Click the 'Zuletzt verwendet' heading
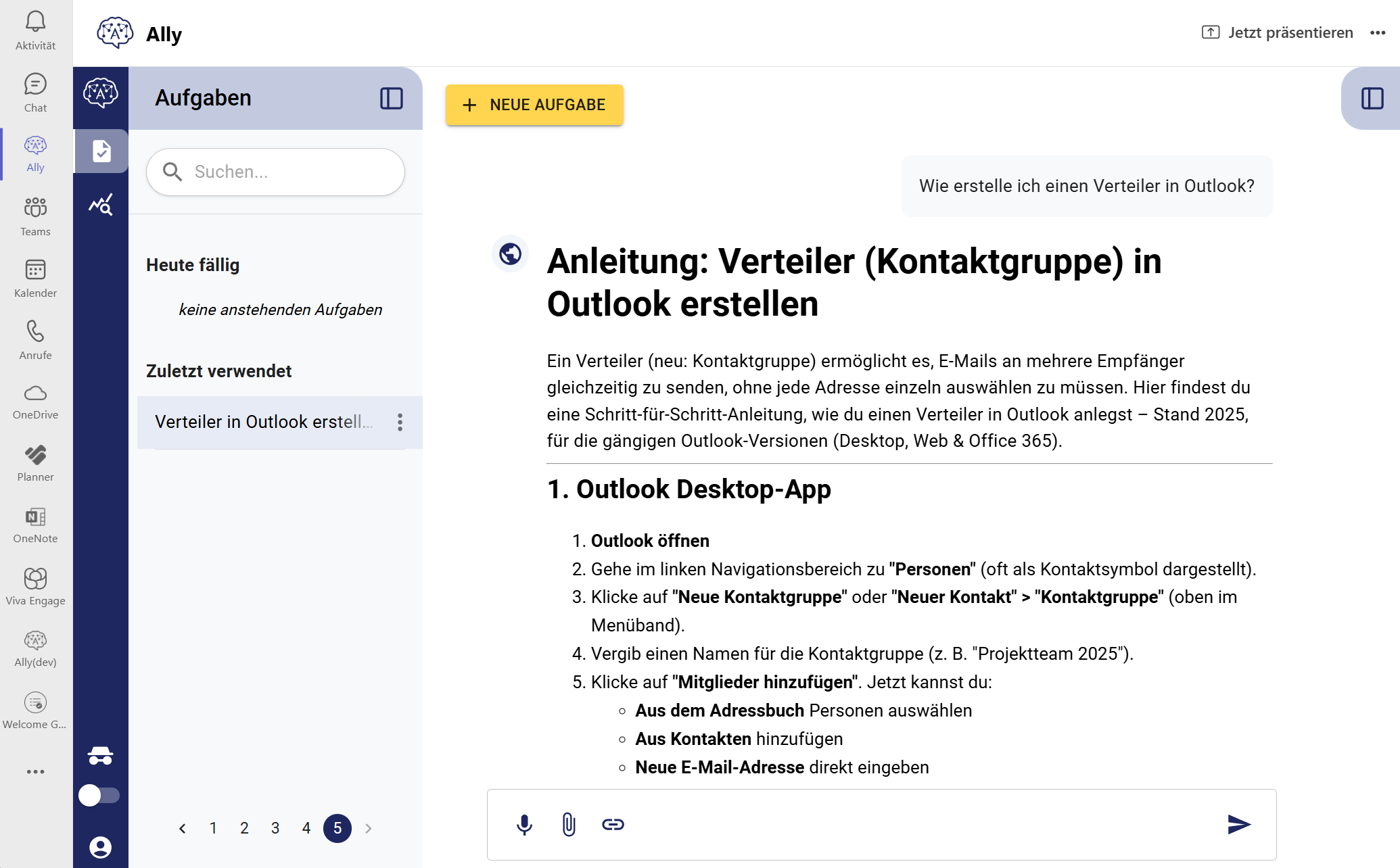Image resolution: width=1400 pixels, height=868 pixels. [x=218, y=371]
